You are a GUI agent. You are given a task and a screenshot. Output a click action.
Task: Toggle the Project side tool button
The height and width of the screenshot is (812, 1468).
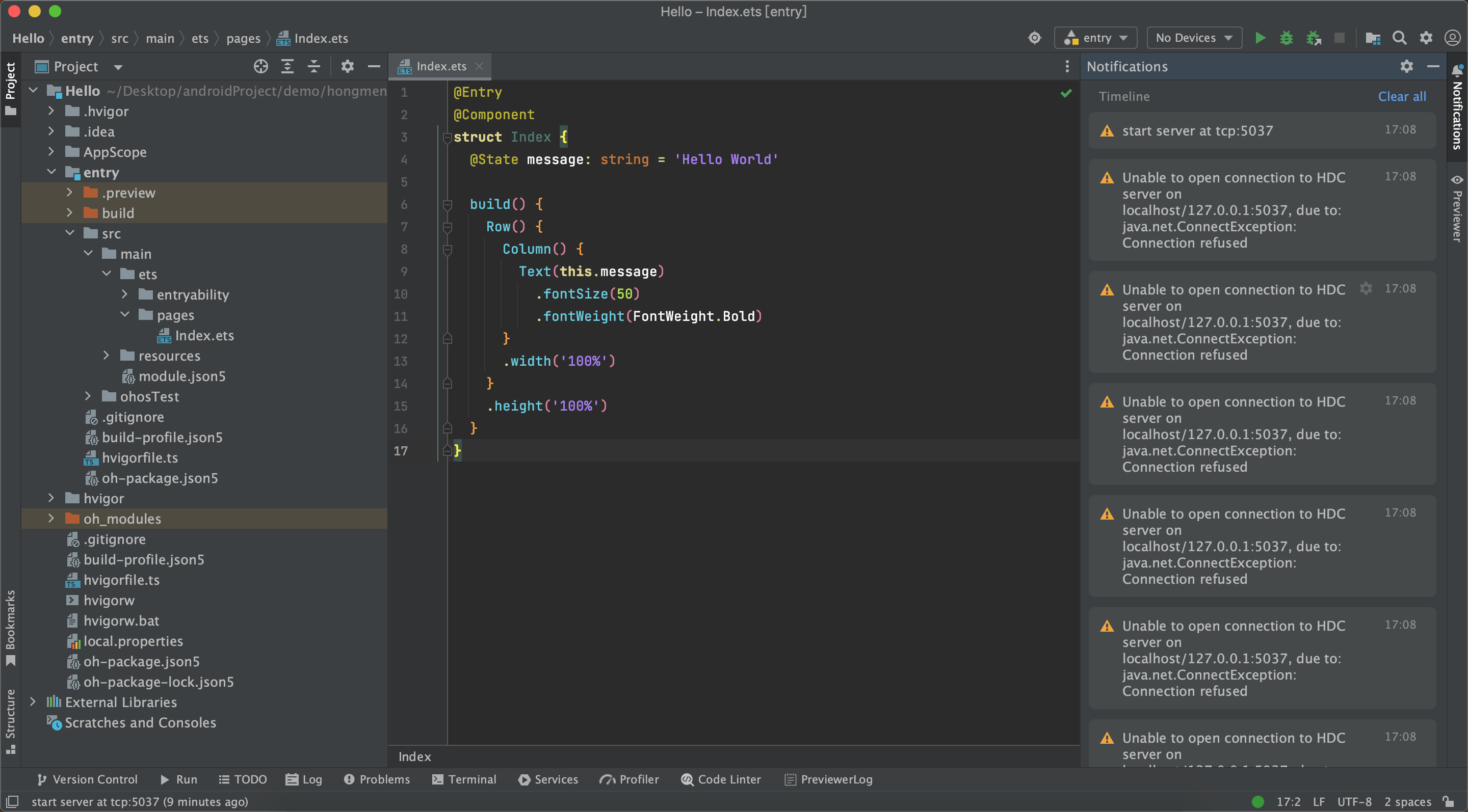click(11, 88)
